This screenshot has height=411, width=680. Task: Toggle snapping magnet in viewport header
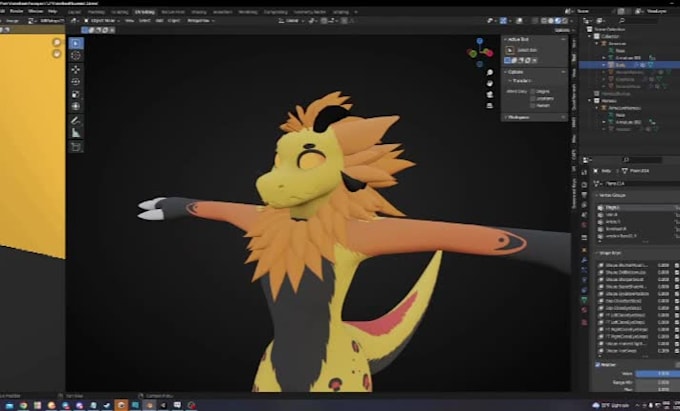(324, 20)
